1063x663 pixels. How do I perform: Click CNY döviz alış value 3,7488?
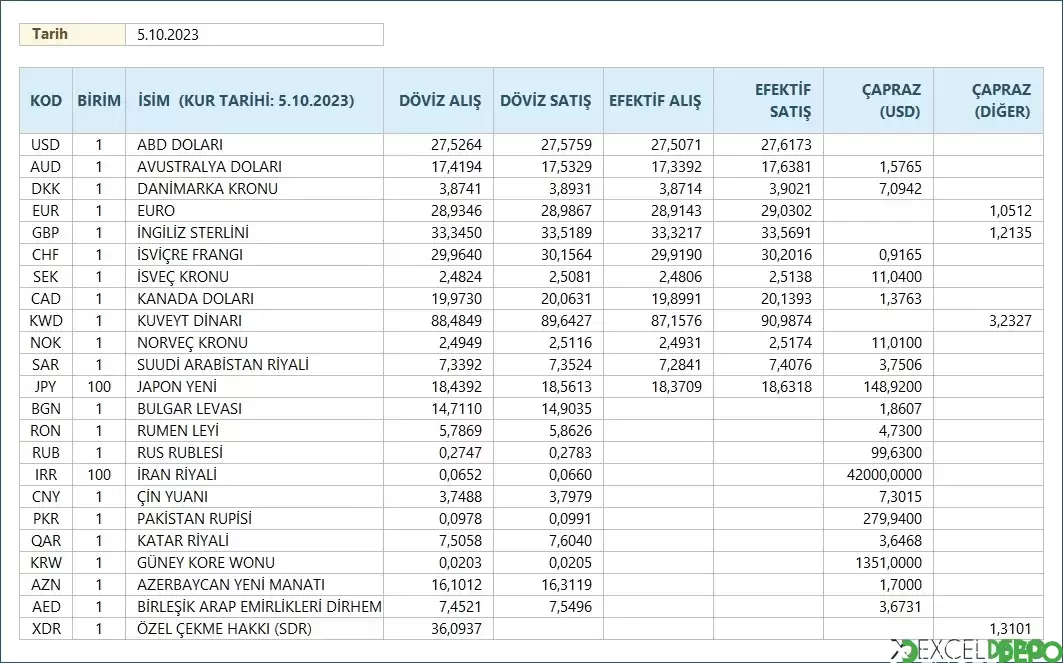(439, 497)
